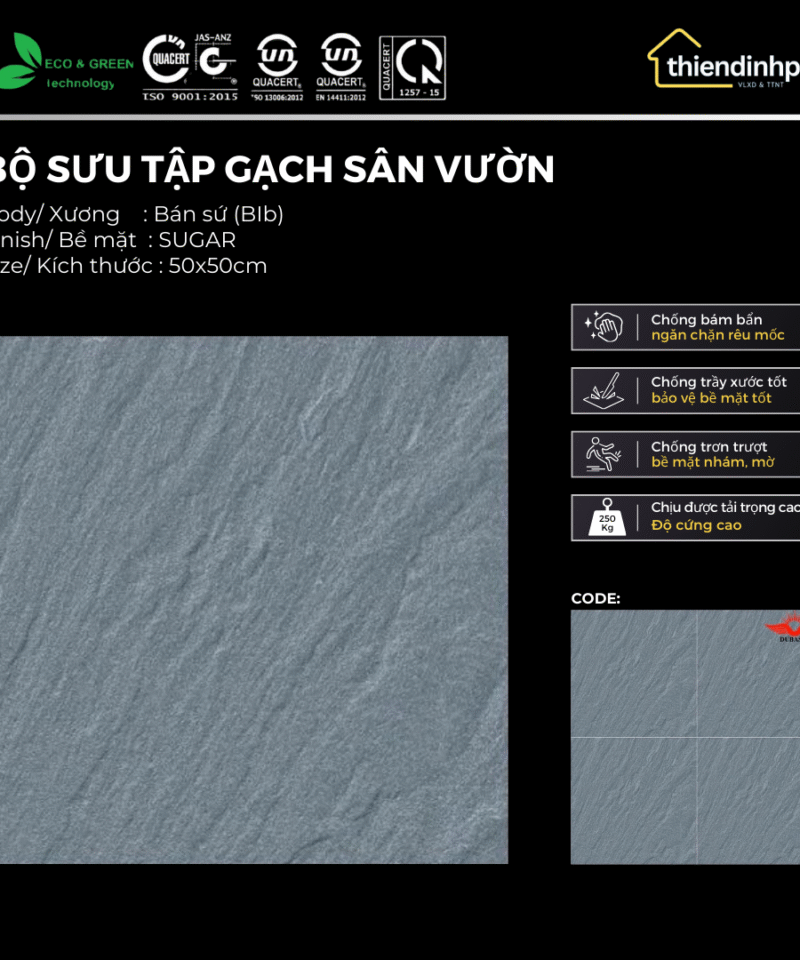Click the 250 Kg weight icon
Screen dimensions: 800x960
click(x=604, y=518)
